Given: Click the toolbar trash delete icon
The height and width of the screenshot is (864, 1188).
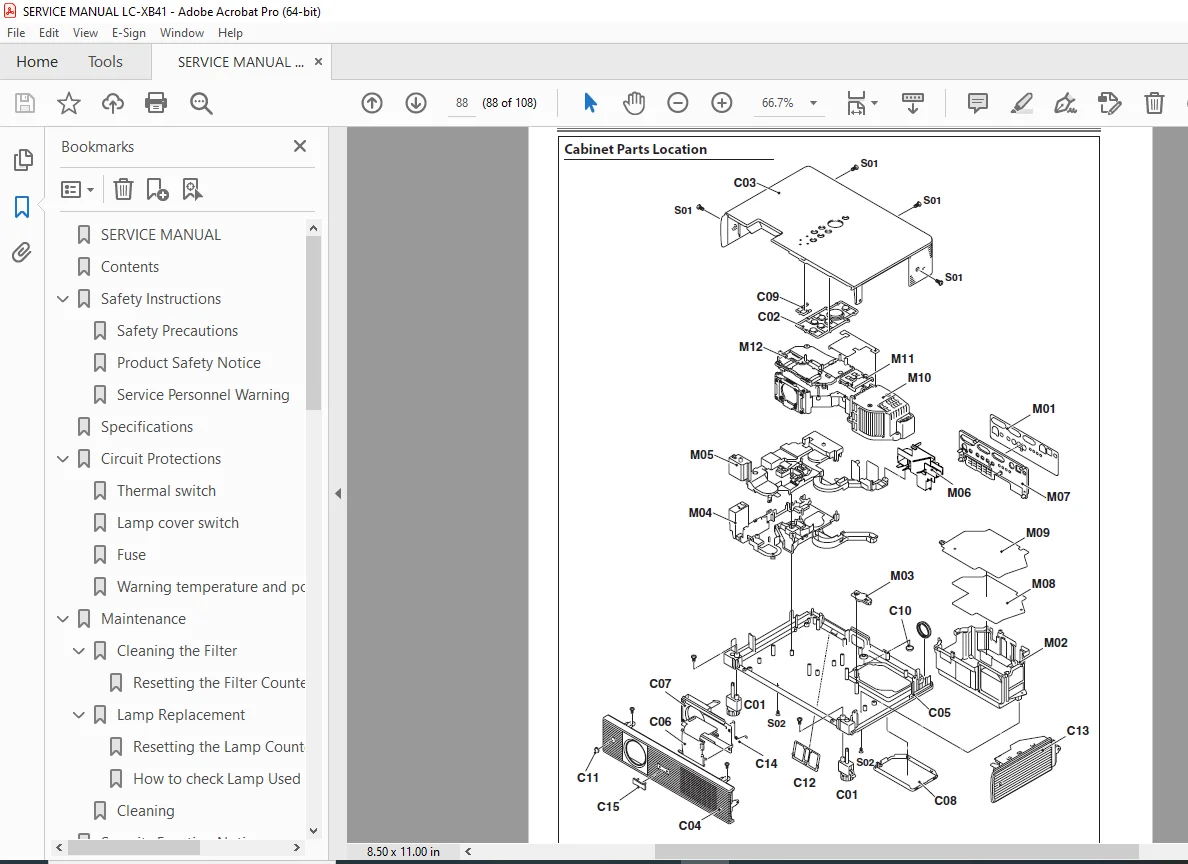Looking at the screenshot, I should [x=1154, y=103].
